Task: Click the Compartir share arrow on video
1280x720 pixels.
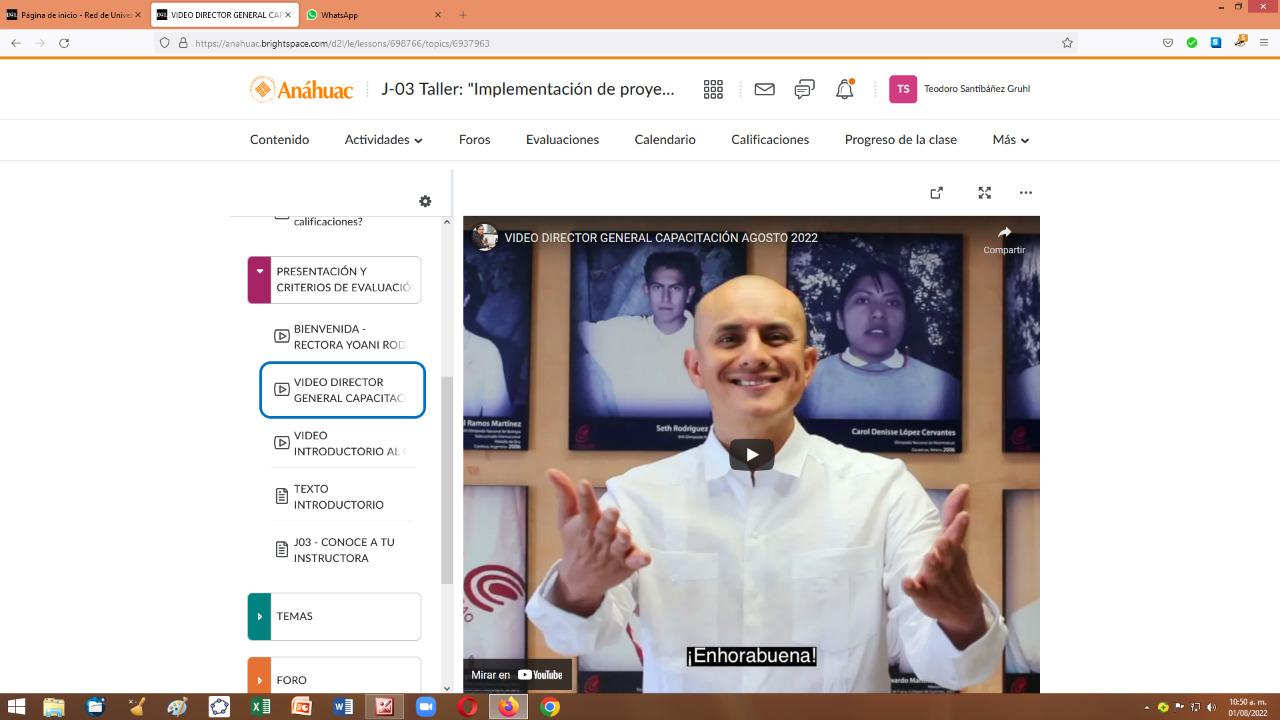Action: click(x=1004, y=238)
